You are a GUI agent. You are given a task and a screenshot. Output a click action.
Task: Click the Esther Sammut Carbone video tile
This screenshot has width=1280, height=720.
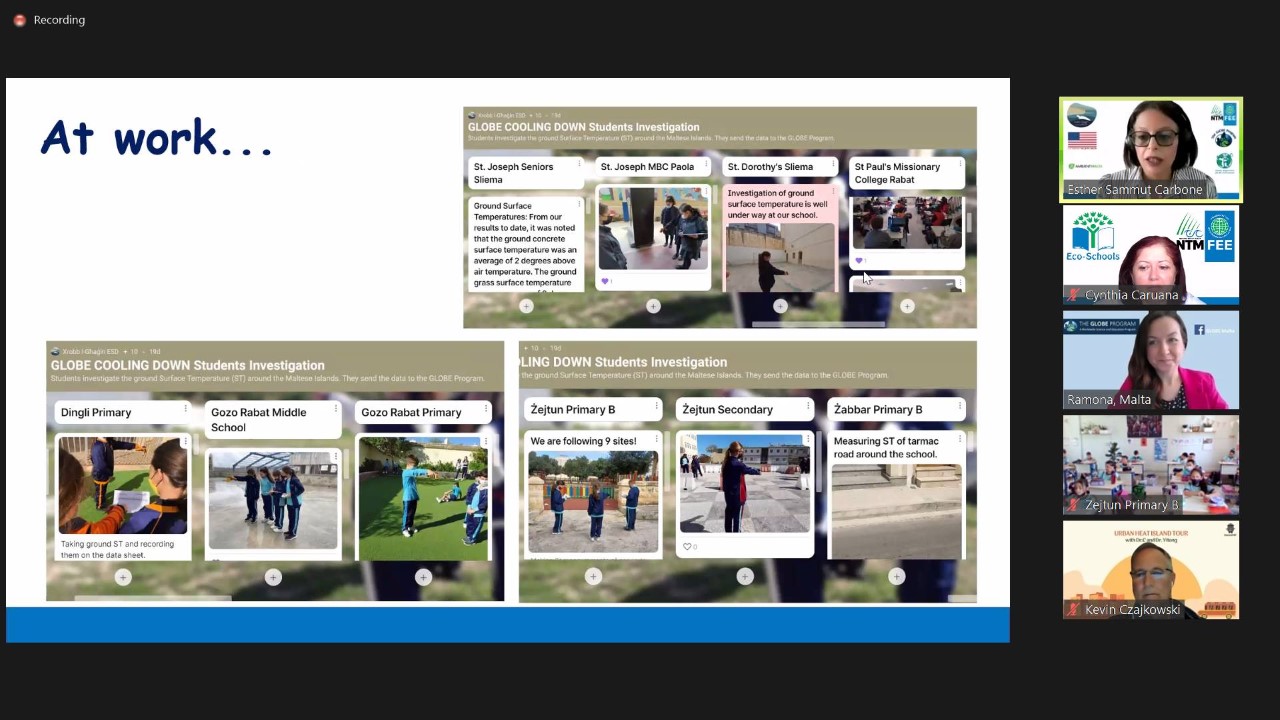1150,149
